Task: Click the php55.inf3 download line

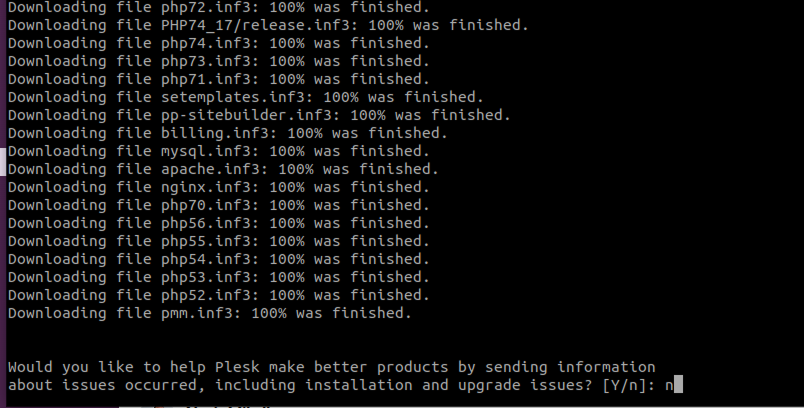Action: (218, 241)
